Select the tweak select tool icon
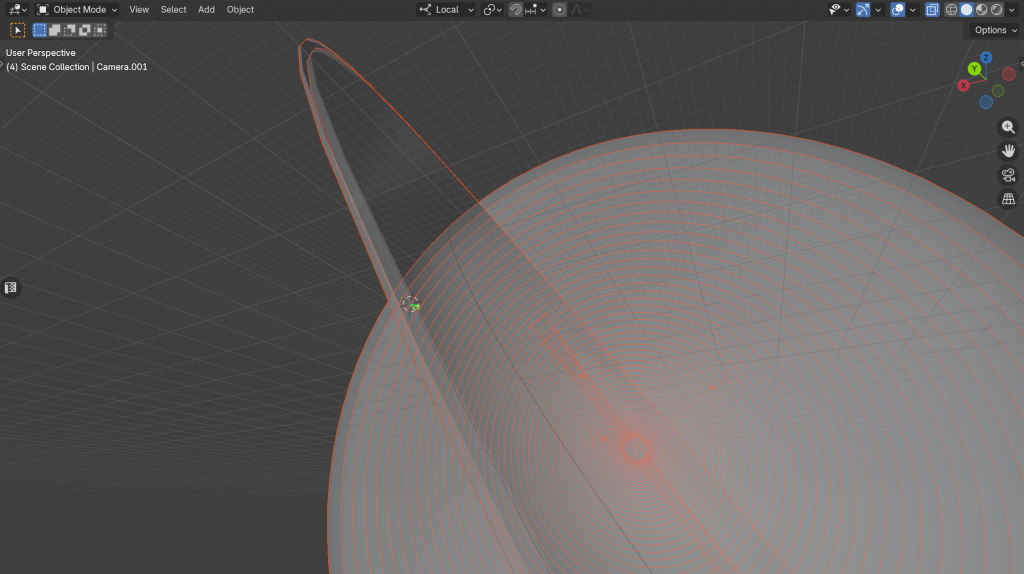The image size is (1024, 574). [18, 30]
